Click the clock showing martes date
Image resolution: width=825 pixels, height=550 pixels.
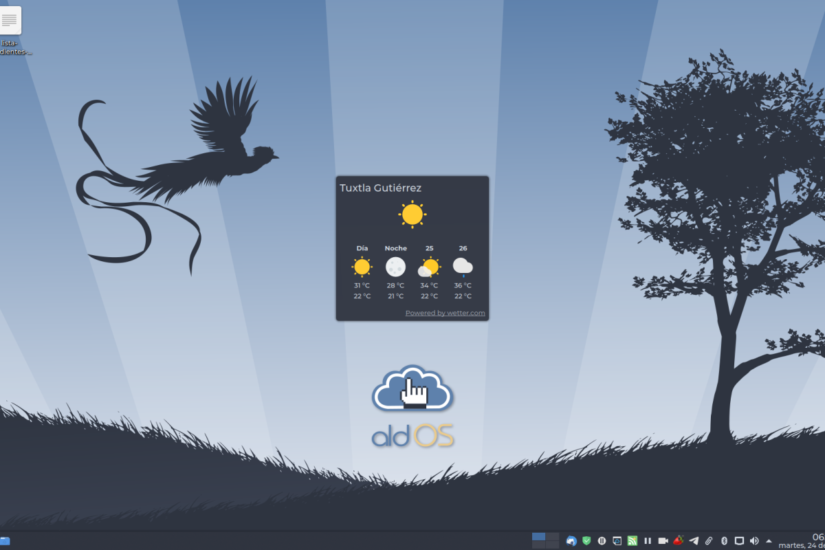tap(802, 541)
